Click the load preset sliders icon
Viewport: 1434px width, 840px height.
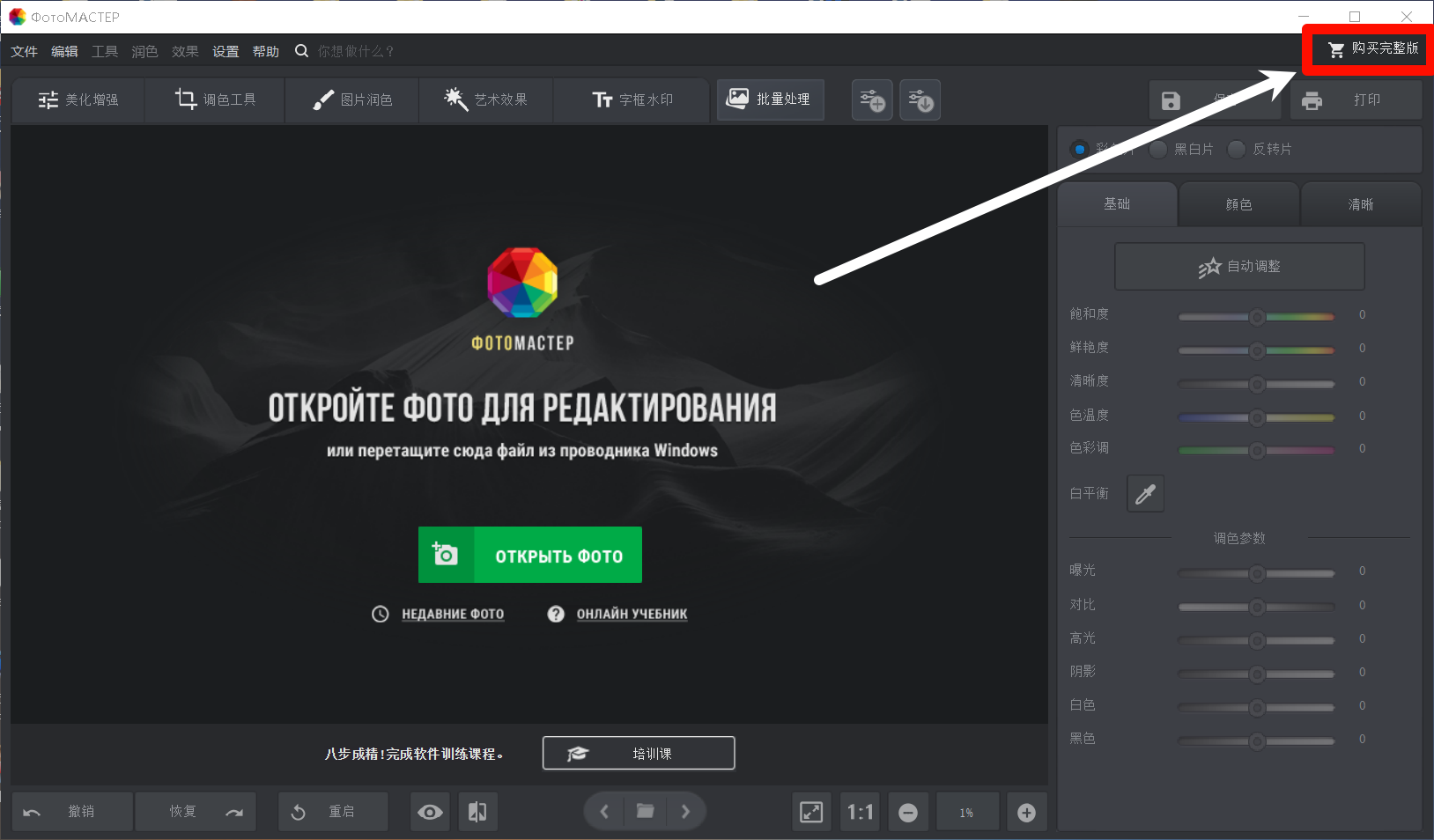[920, 99]
